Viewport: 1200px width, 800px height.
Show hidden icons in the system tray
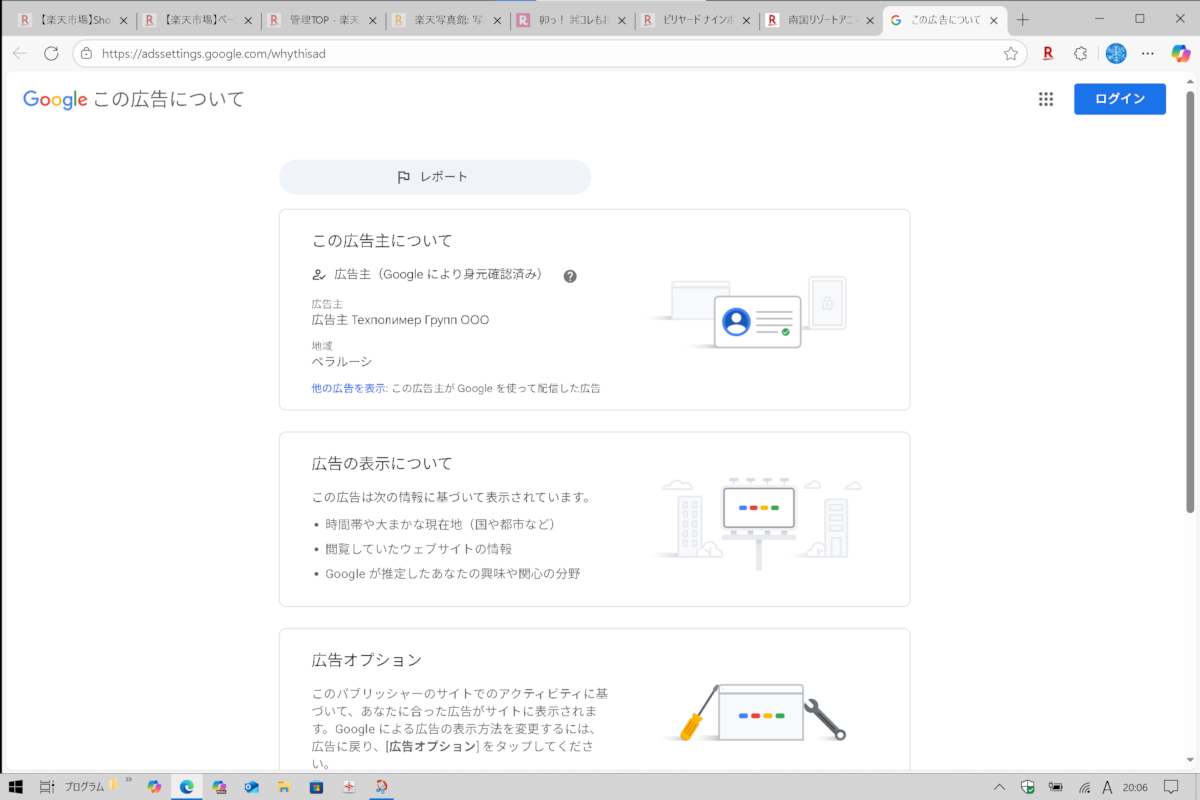pos(999,786)
